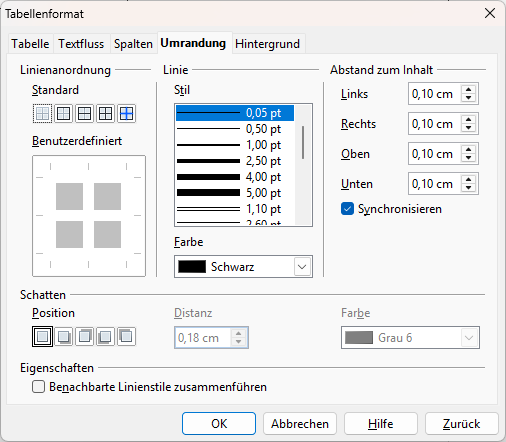Increase the Unten spacing value
This screenshot has height=442, width=506.
(x=469, y=179)
